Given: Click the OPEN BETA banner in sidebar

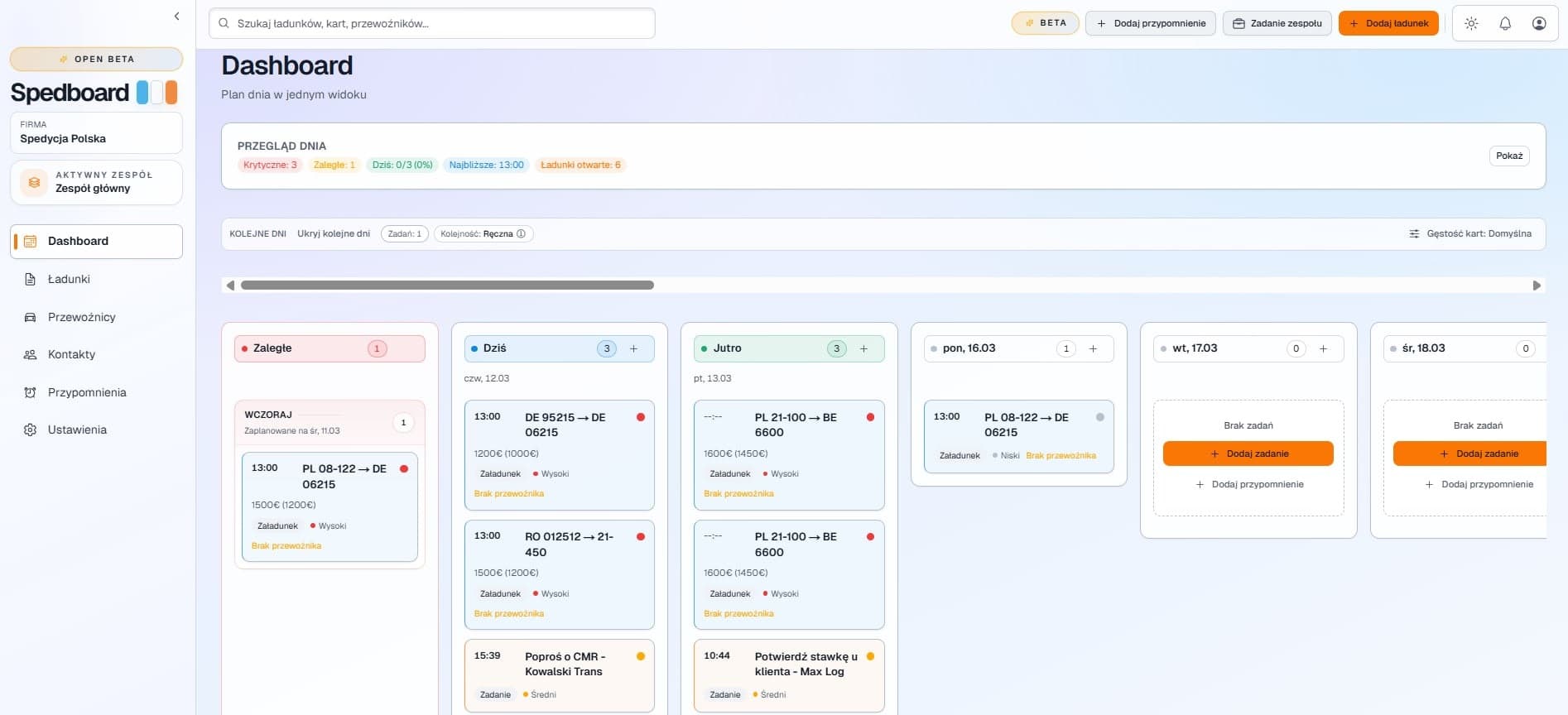Looking at the screenshot, I should [96, 59].
